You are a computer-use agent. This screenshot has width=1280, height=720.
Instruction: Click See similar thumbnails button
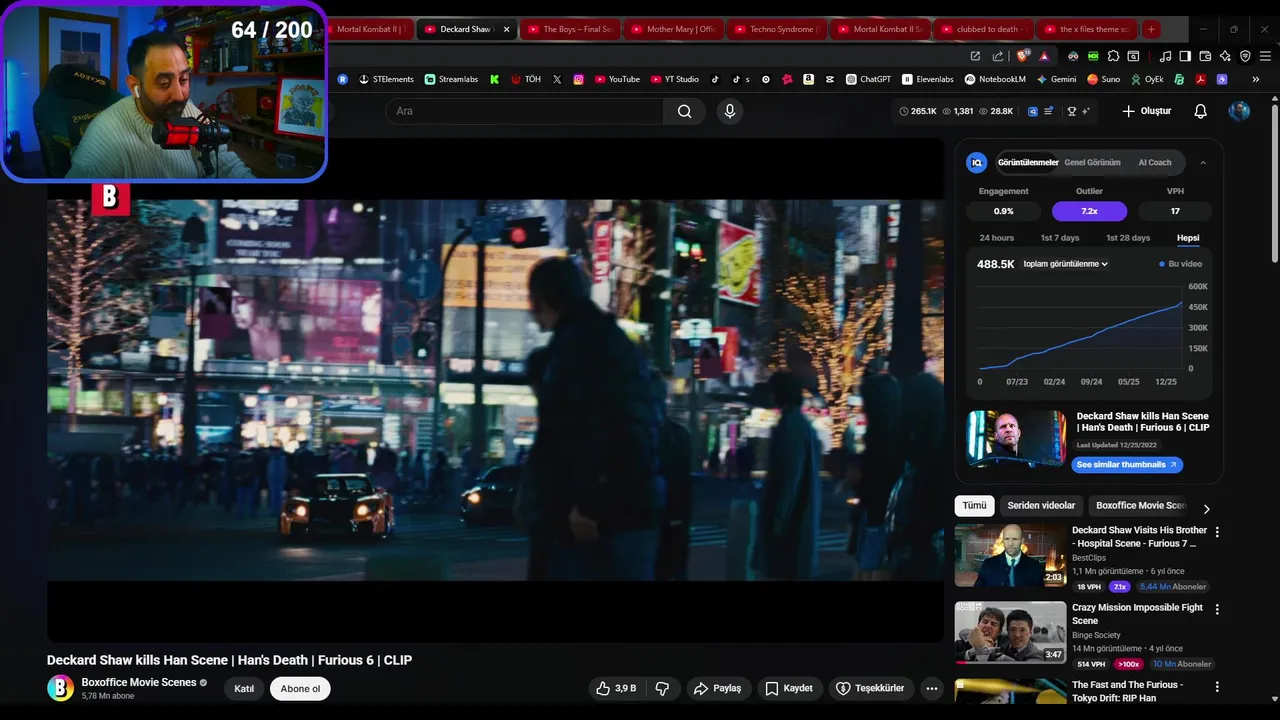tap(1127, 464)
